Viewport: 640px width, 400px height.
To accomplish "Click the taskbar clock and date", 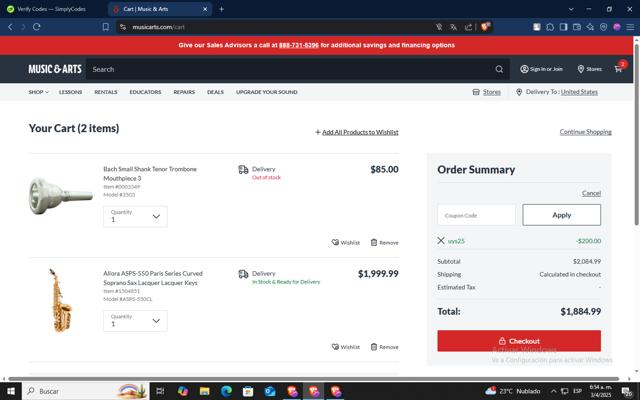I will point(601,391).
